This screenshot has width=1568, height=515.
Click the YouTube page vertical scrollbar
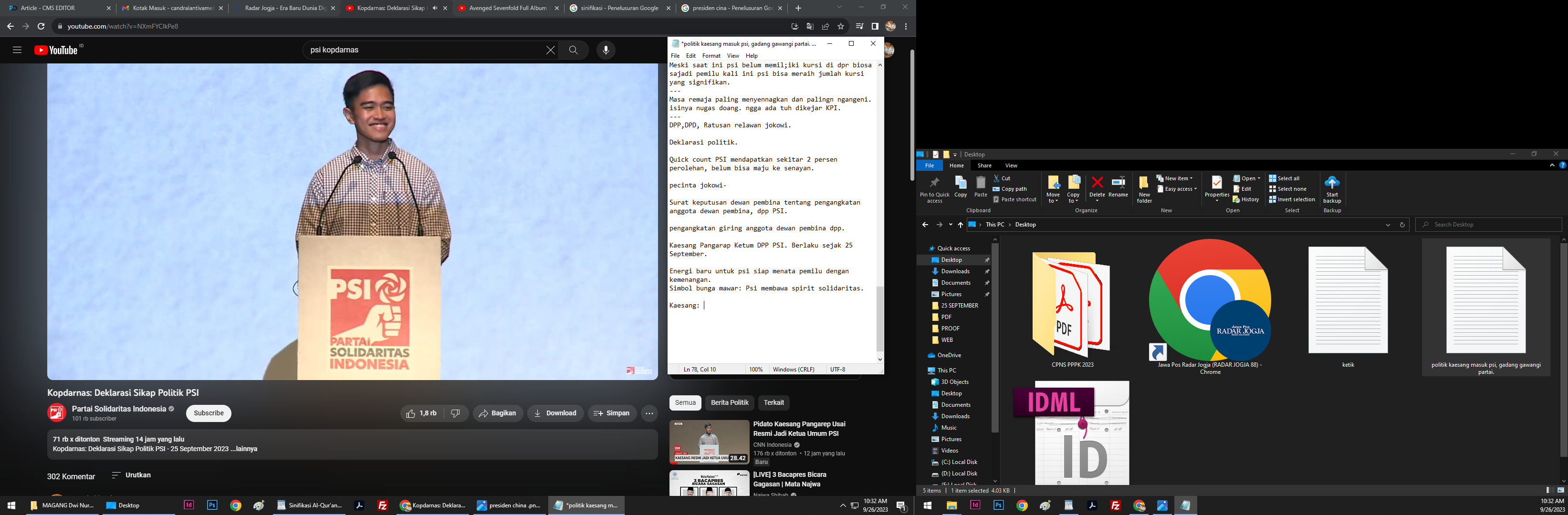pos(911,114)
